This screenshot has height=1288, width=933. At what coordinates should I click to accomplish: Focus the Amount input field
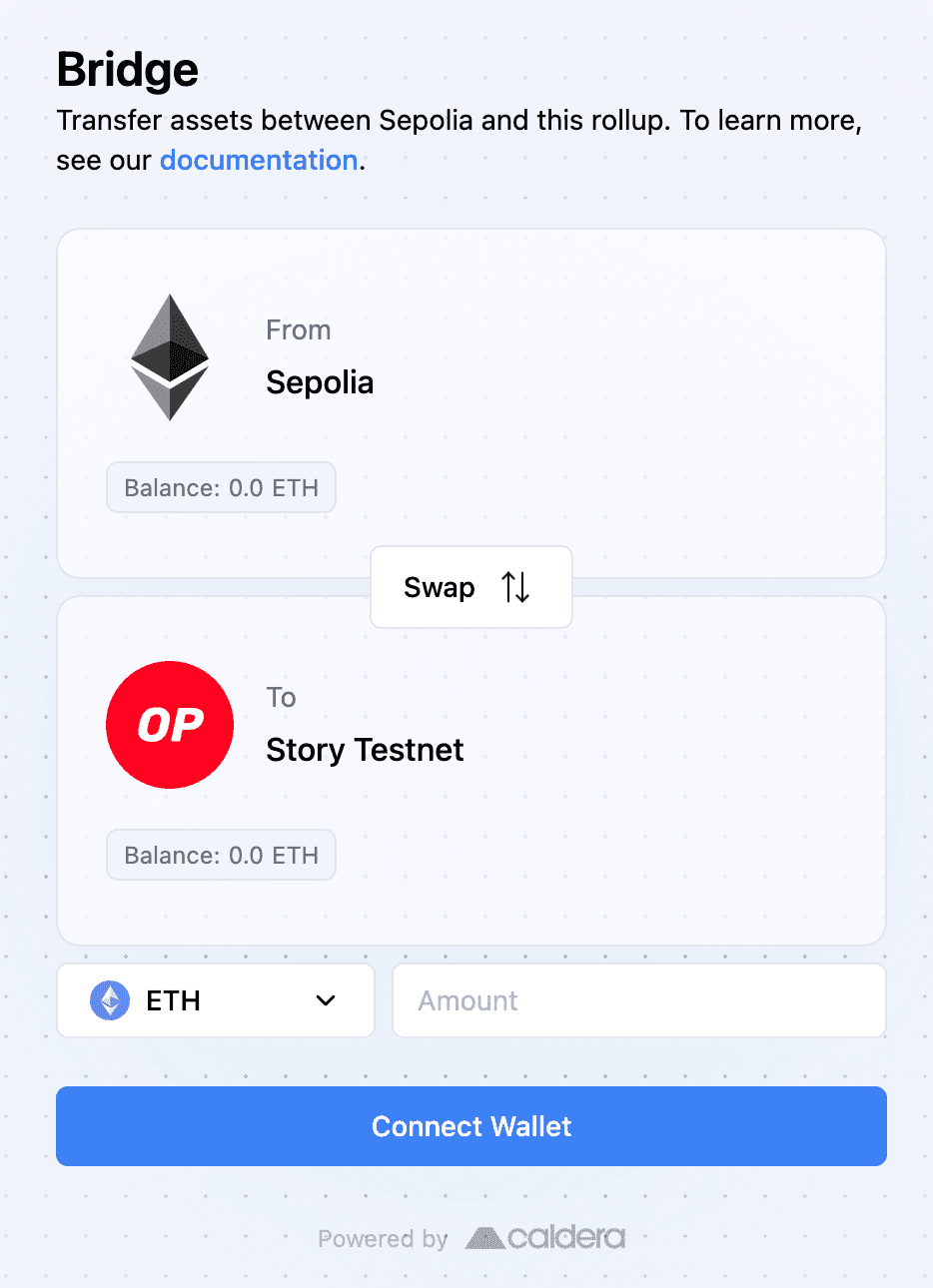pos(639,1000)
